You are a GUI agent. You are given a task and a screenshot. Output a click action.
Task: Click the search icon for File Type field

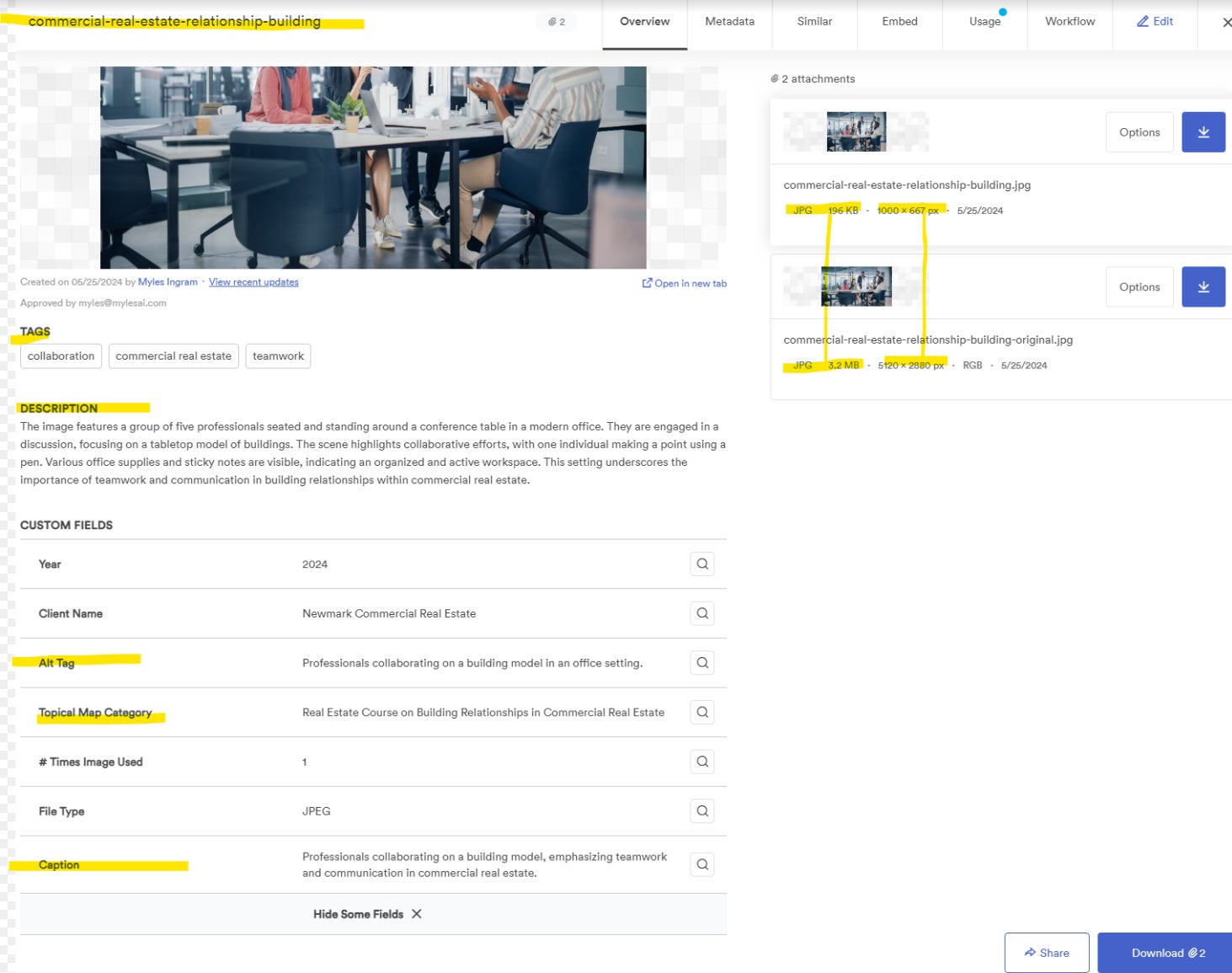point(702,811)
